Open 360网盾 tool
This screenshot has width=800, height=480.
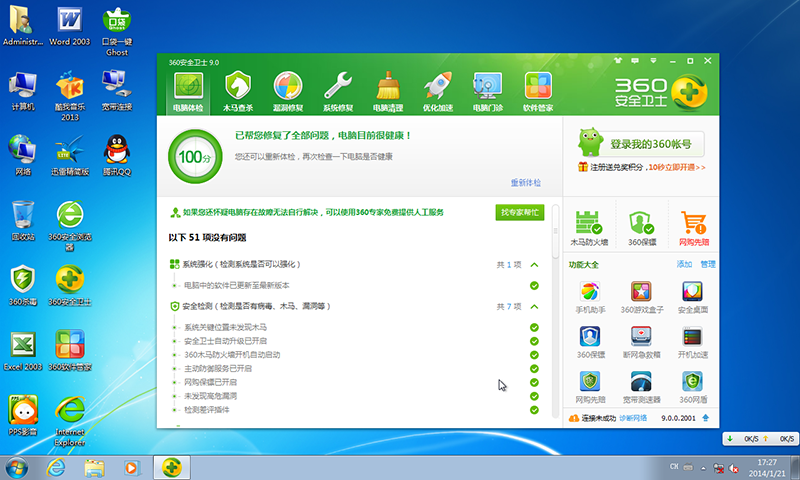pyautogui.click(x=692, y=387)
